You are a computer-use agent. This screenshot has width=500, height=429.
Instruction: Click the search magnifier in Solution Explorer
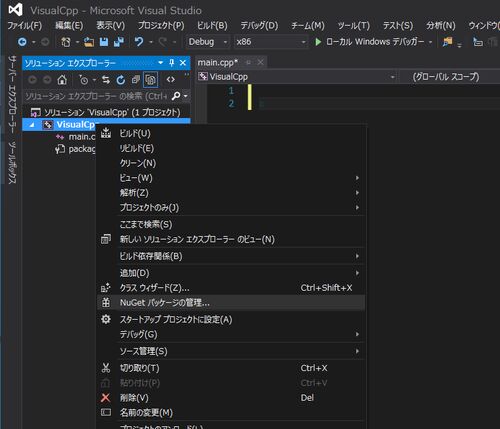(x=176, y=96)
